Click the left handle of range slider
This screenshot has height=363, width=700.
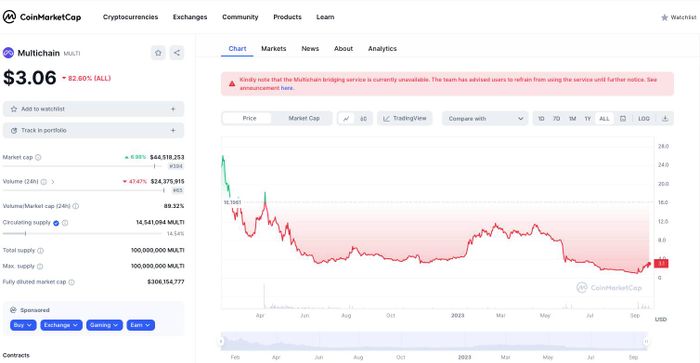point(221,342)
